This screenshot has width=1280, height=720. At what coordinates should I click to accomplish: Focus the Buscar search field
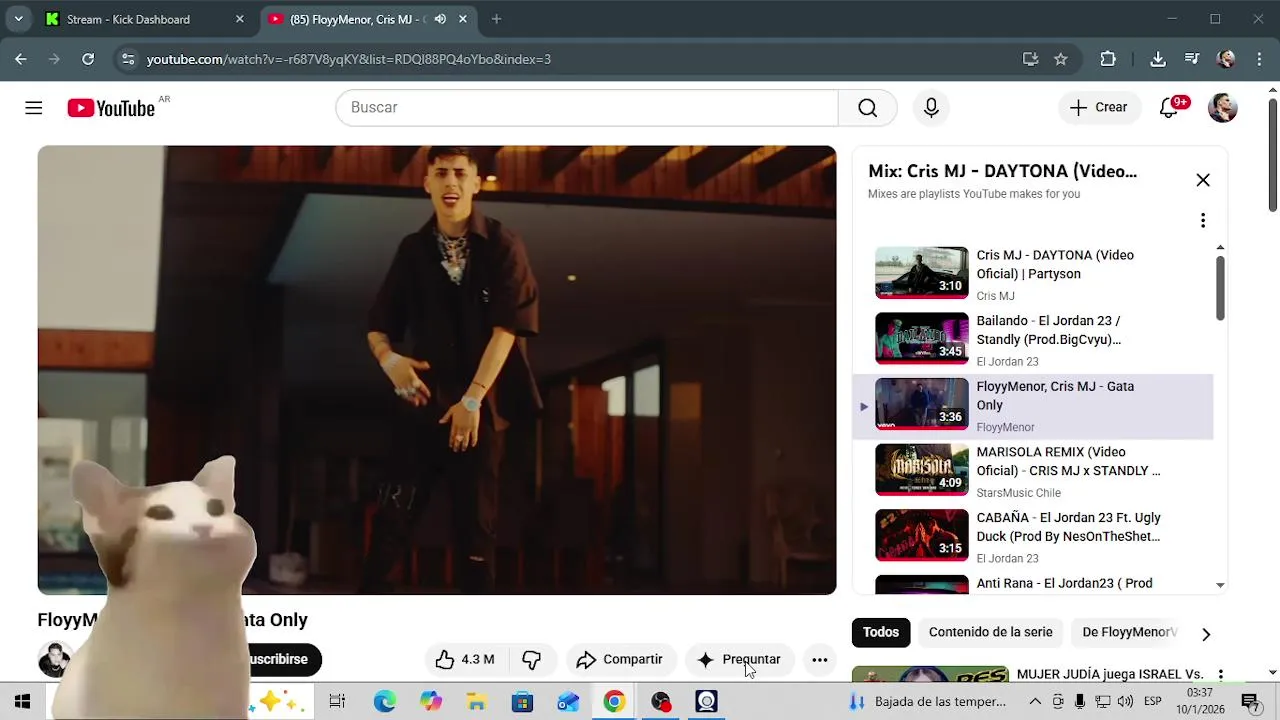point(587,108)
